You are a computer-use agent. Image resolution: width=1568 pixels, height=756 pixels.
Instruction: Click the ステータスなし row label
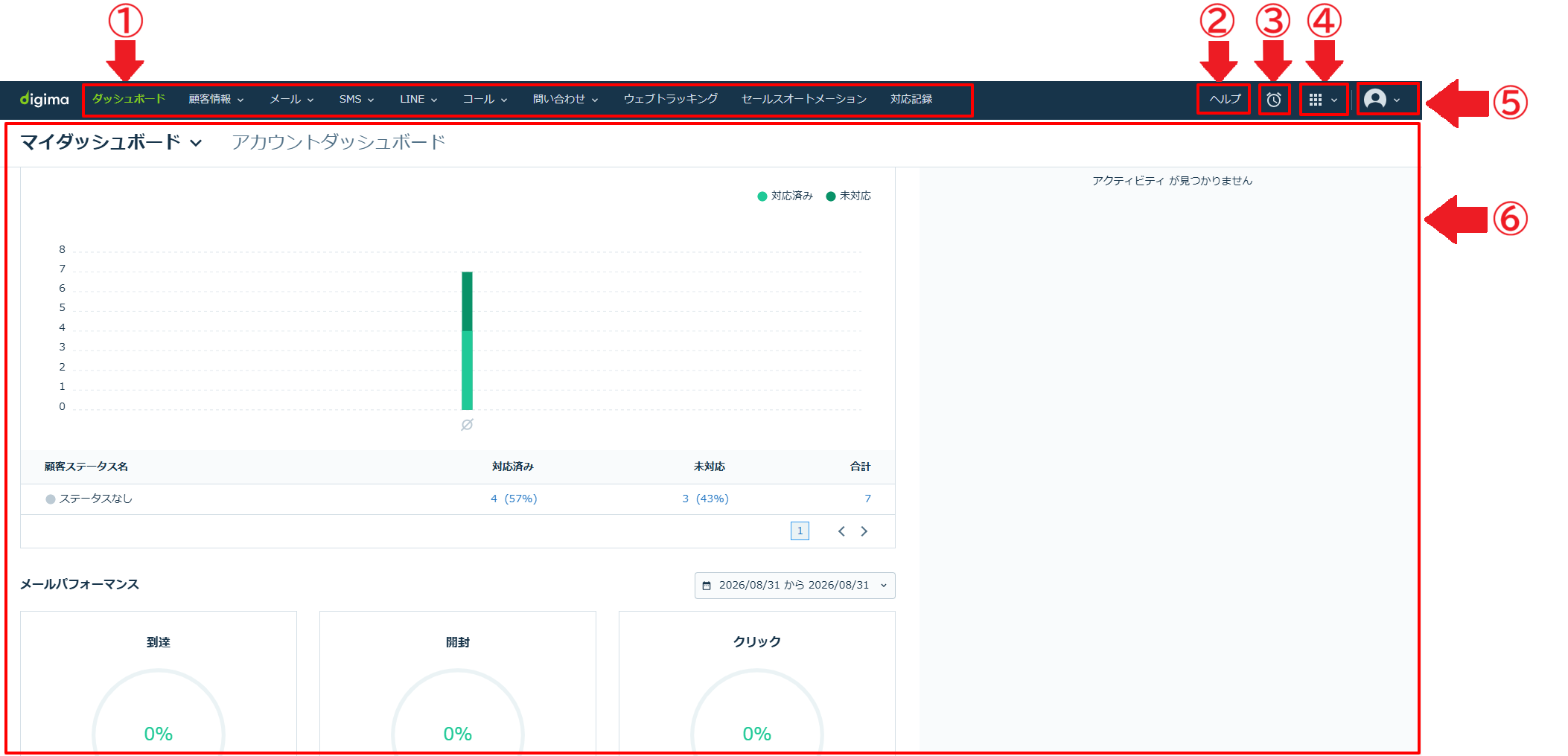click(x=96, y=499)
